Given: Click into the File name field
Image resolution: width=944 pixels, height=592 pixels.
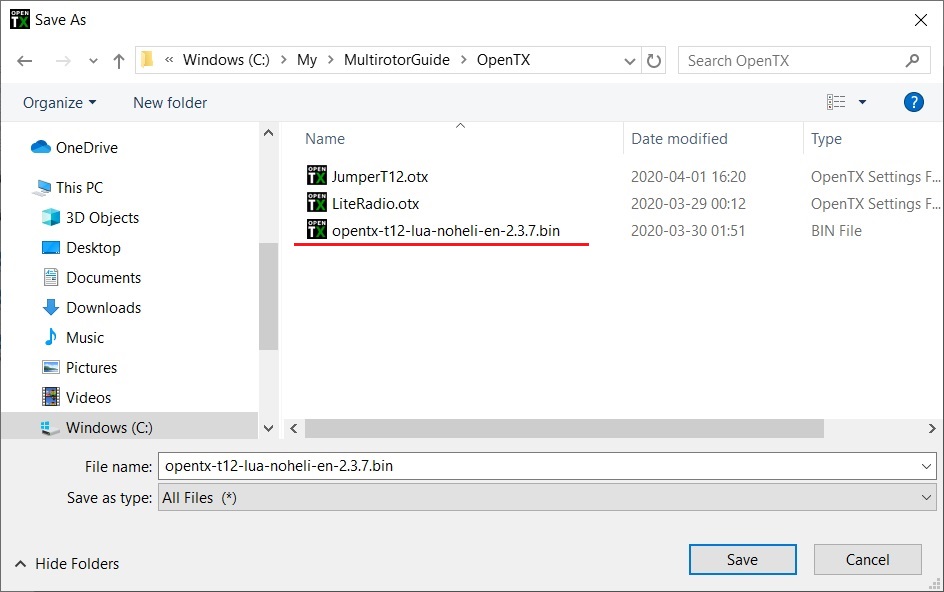Looking at the screenshot, I should pyautogui.click(x=539, y=466).
